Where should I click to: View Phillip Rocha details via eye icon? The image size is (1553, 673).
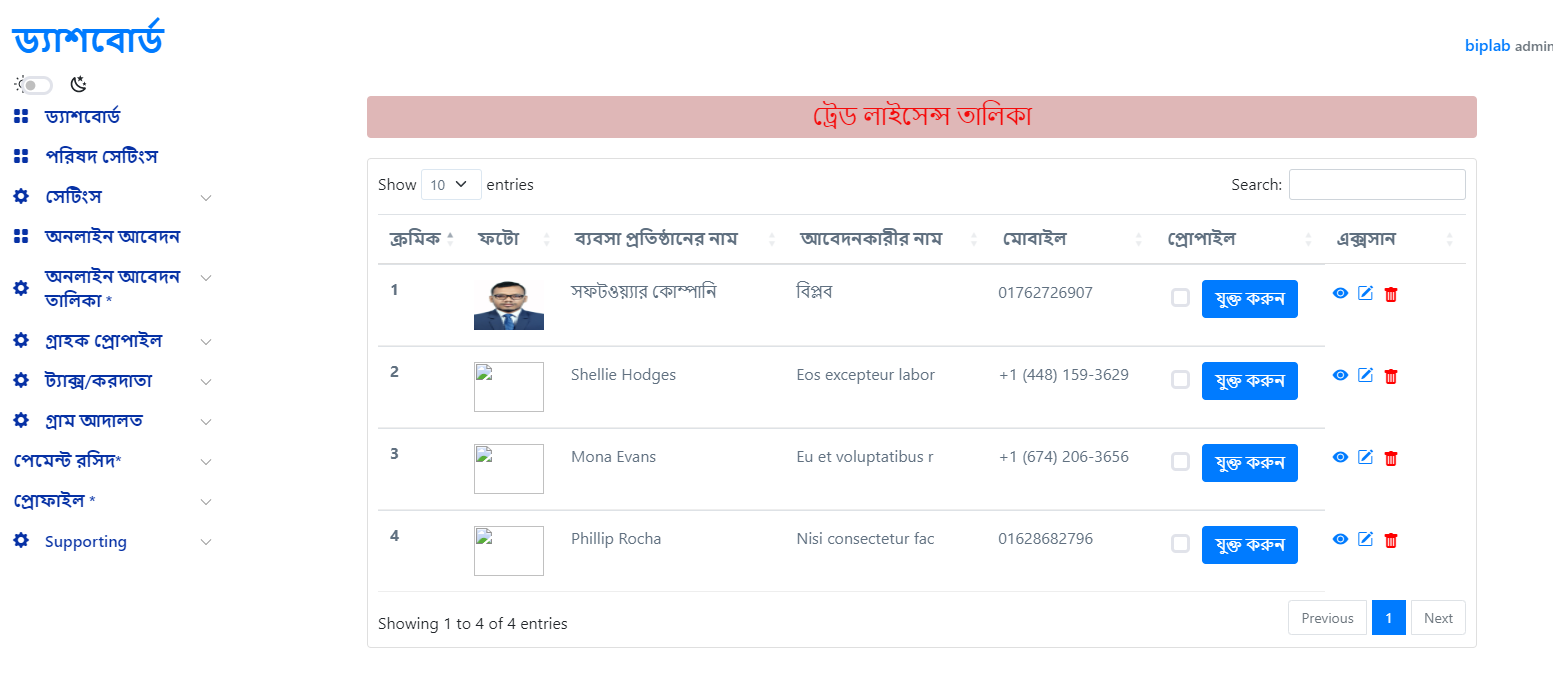1340,539
